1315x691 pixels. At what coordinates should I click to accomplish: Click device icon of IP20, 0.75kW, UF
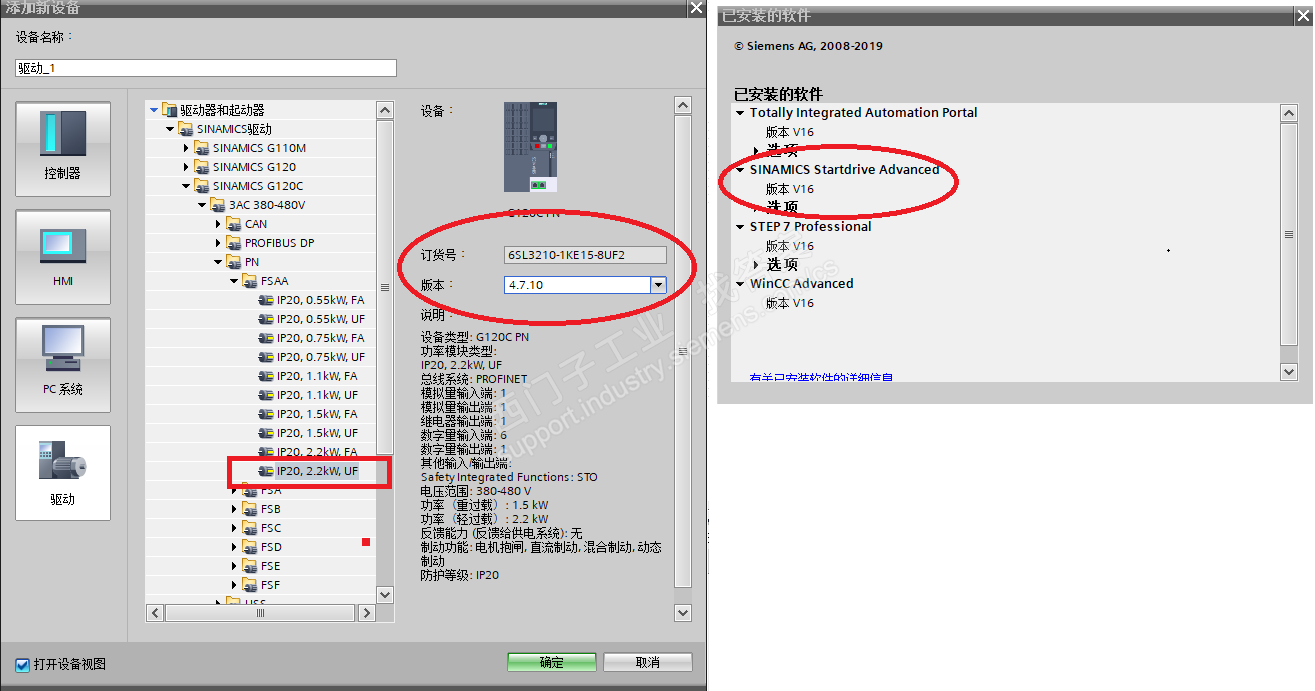tap(266, 357)
